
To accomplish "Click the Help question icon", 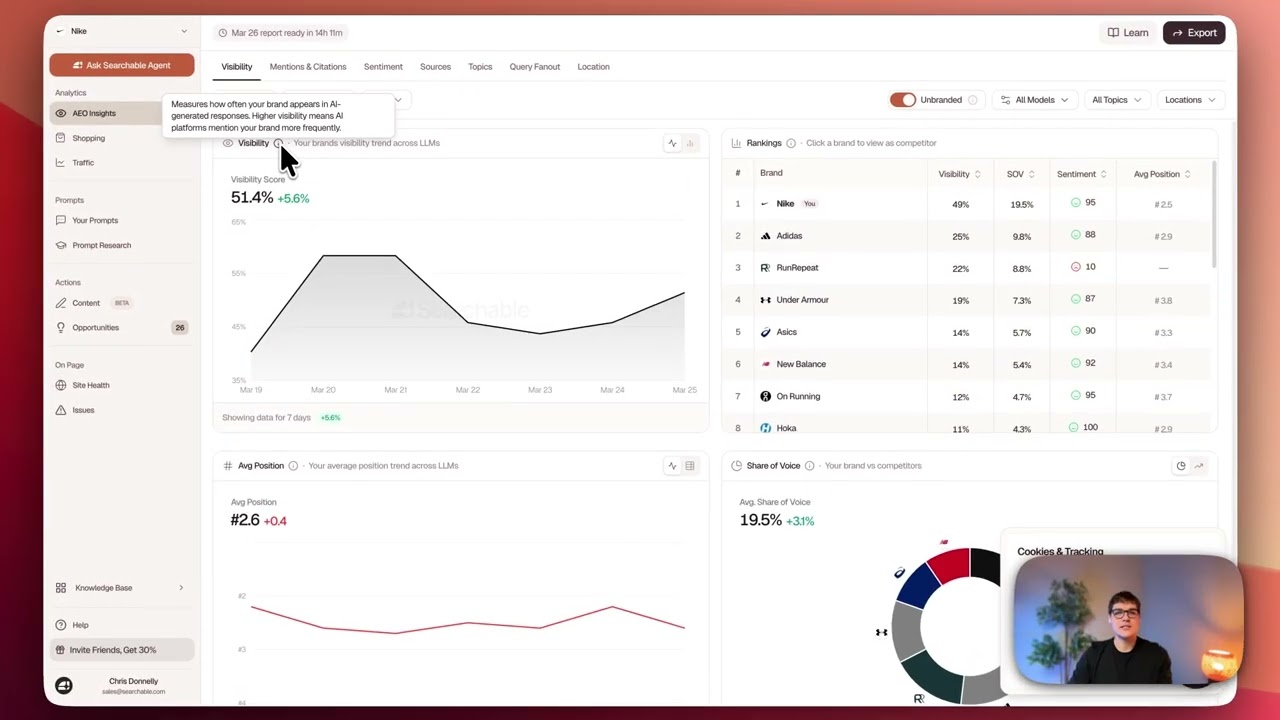I will tap(61, 625).
